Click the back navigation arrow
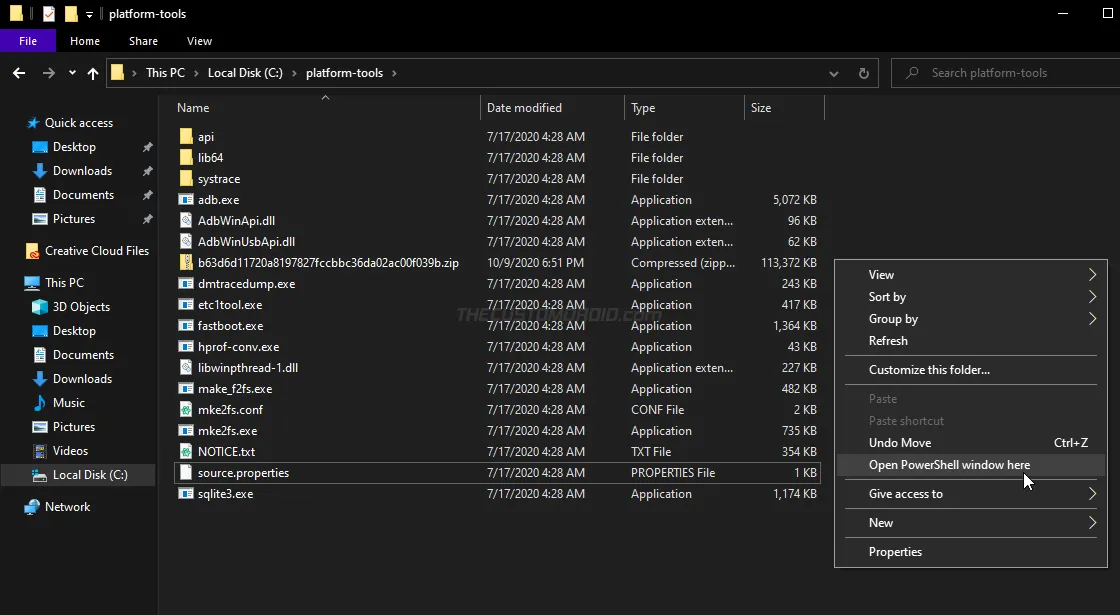Screen dimensions: 1120x615 [x=18, y=72]
